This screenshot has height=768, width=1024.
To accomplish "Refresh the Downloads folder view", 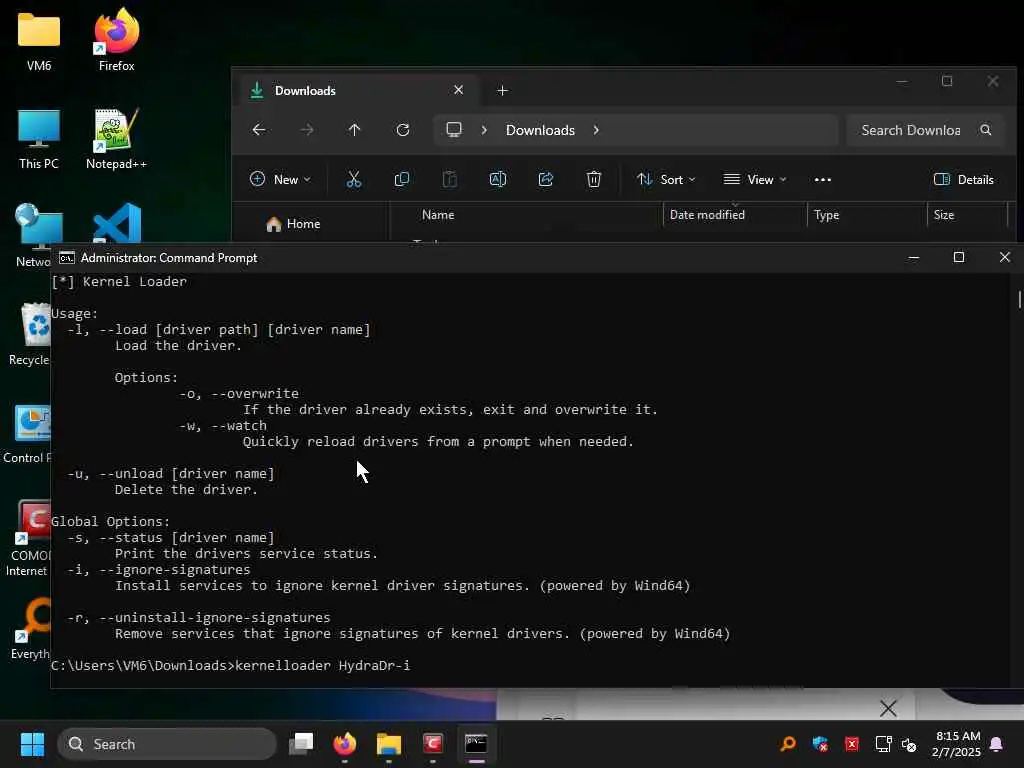I will point(403,130).
